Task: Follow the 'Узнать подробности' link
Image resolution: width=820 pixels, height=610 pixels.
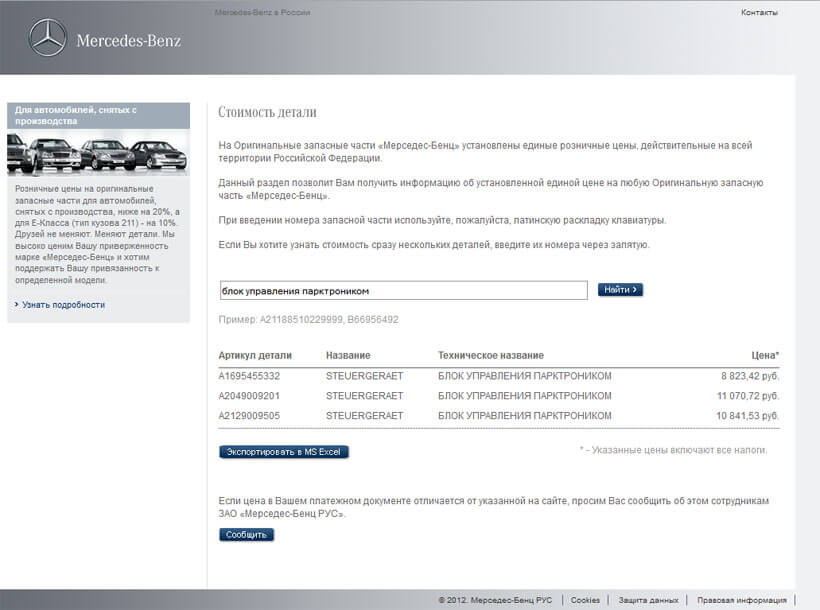Action: pos(63,304)
